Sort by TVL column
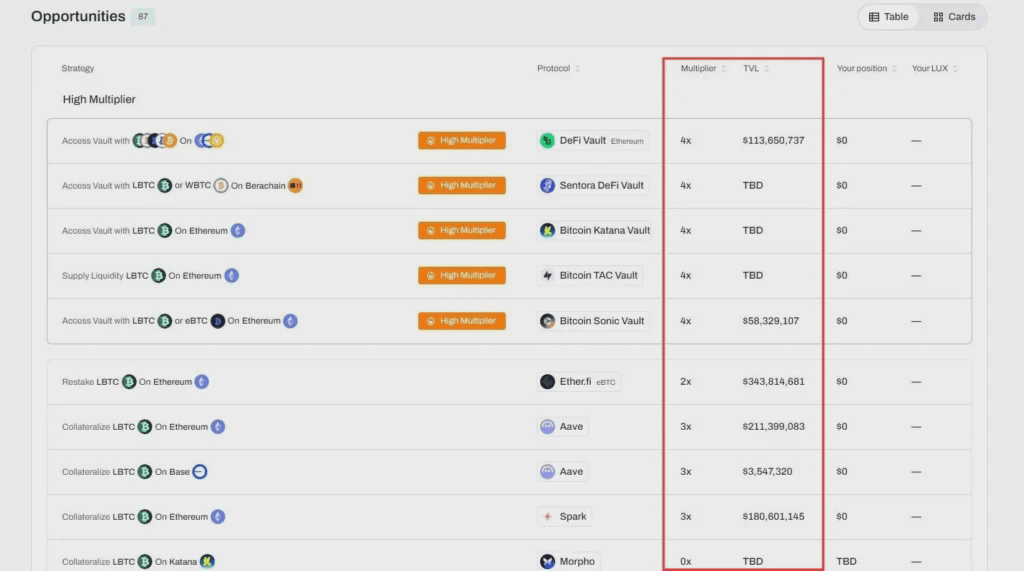This screenshot has width=1024, height=571. (x=756, y=68)
